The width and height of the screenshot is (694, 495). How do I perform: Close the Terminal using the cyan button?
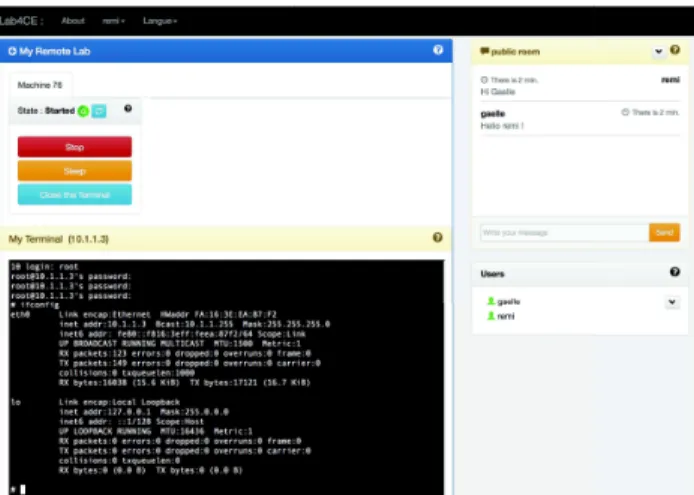[75, 195]
